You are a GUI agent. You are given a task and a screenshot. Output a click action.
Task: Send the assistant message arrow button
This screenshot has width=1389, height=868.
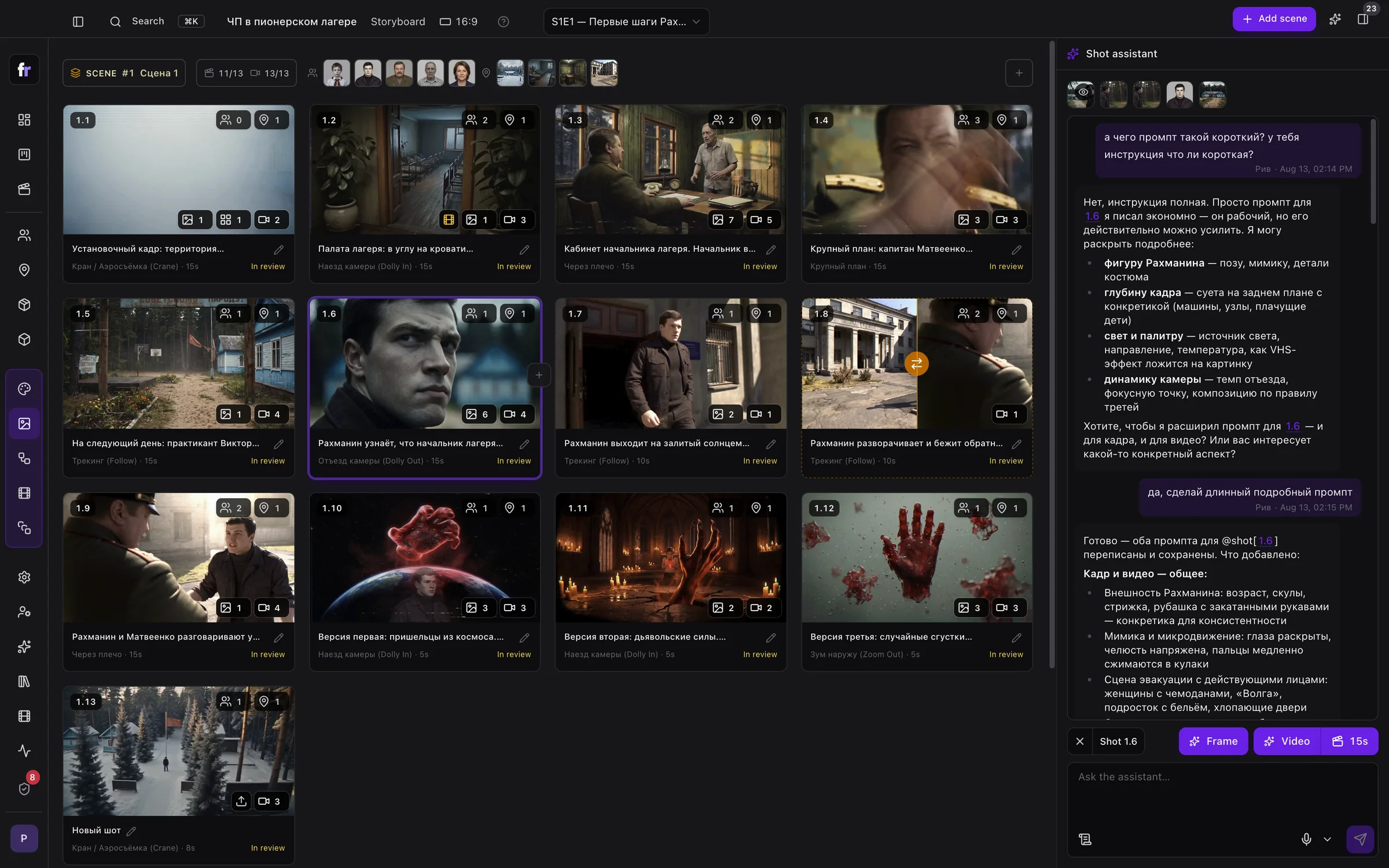[1360, 839]
